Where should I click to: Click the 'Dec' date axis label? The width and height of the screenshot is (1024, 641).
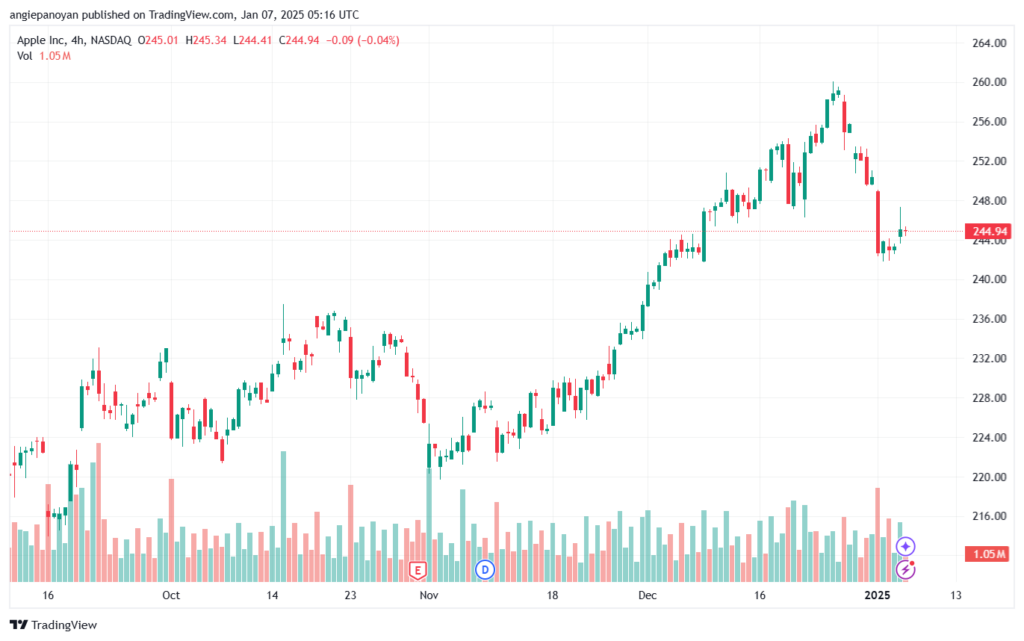coord(647,595)
